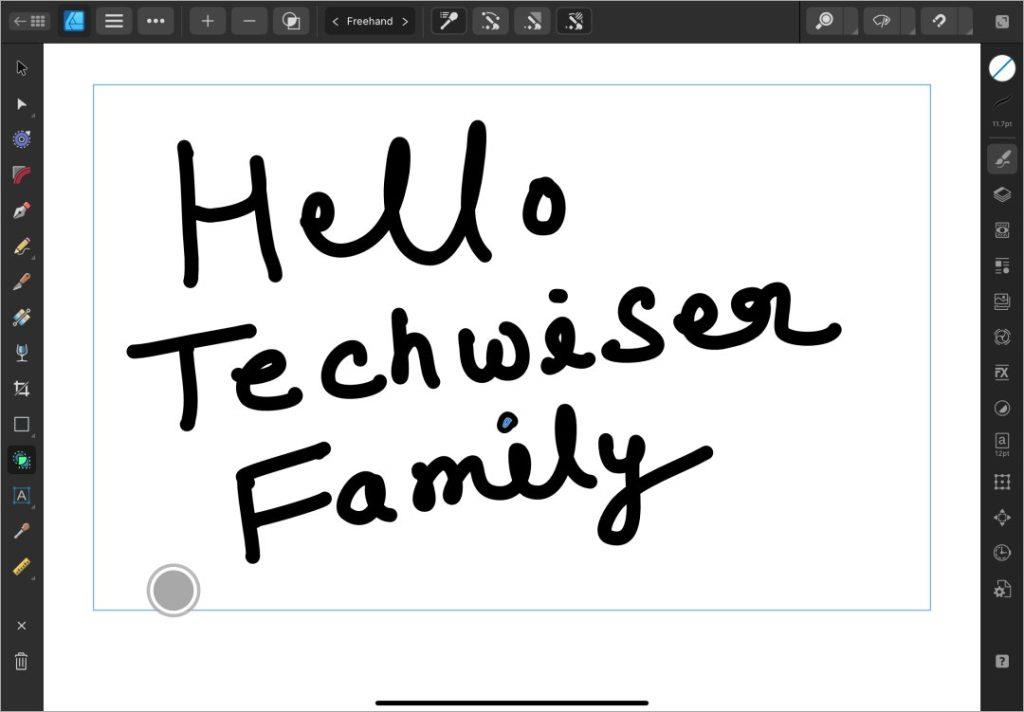The image size is (1024, 712).
Task: Click the left chevron beside Freehand
Action: [335, 22]
